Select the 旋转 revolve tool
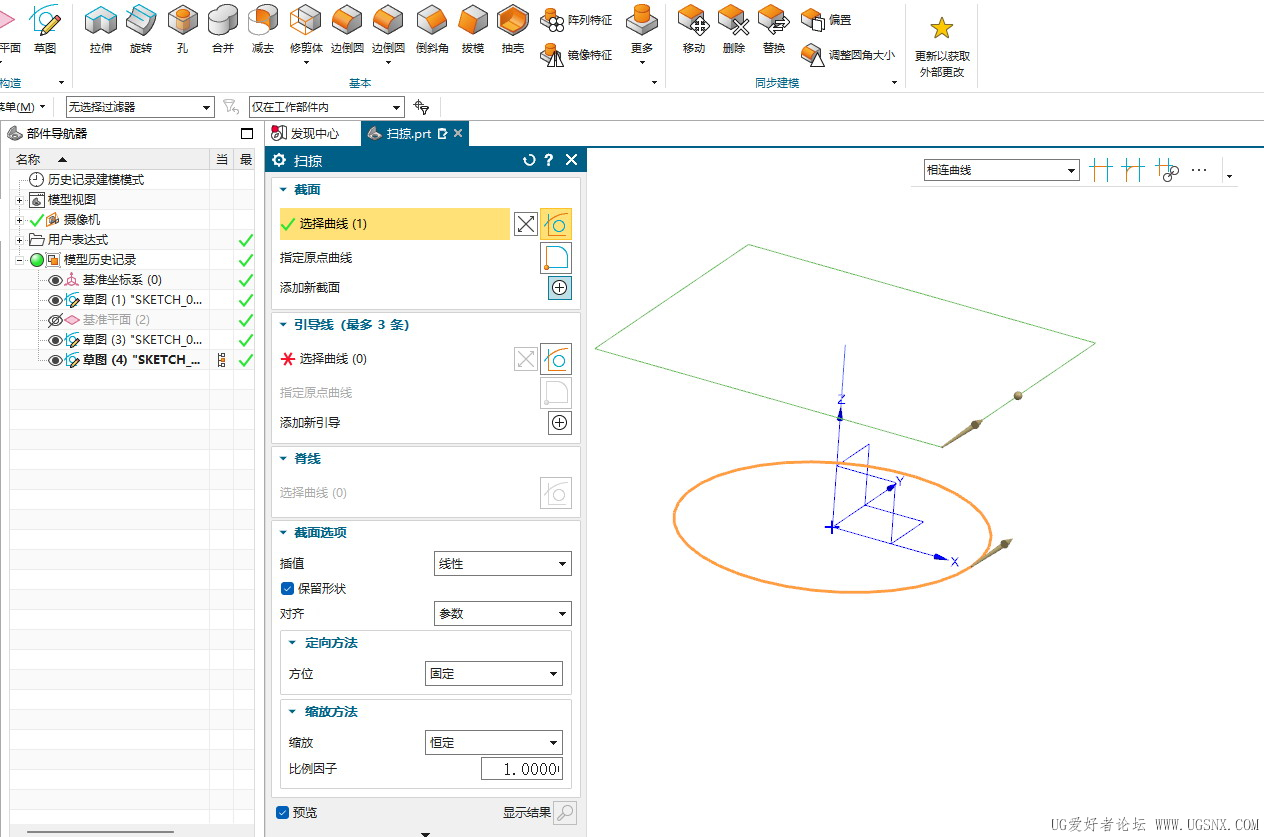Screen dimensions: 1264x837 [141, 28]
